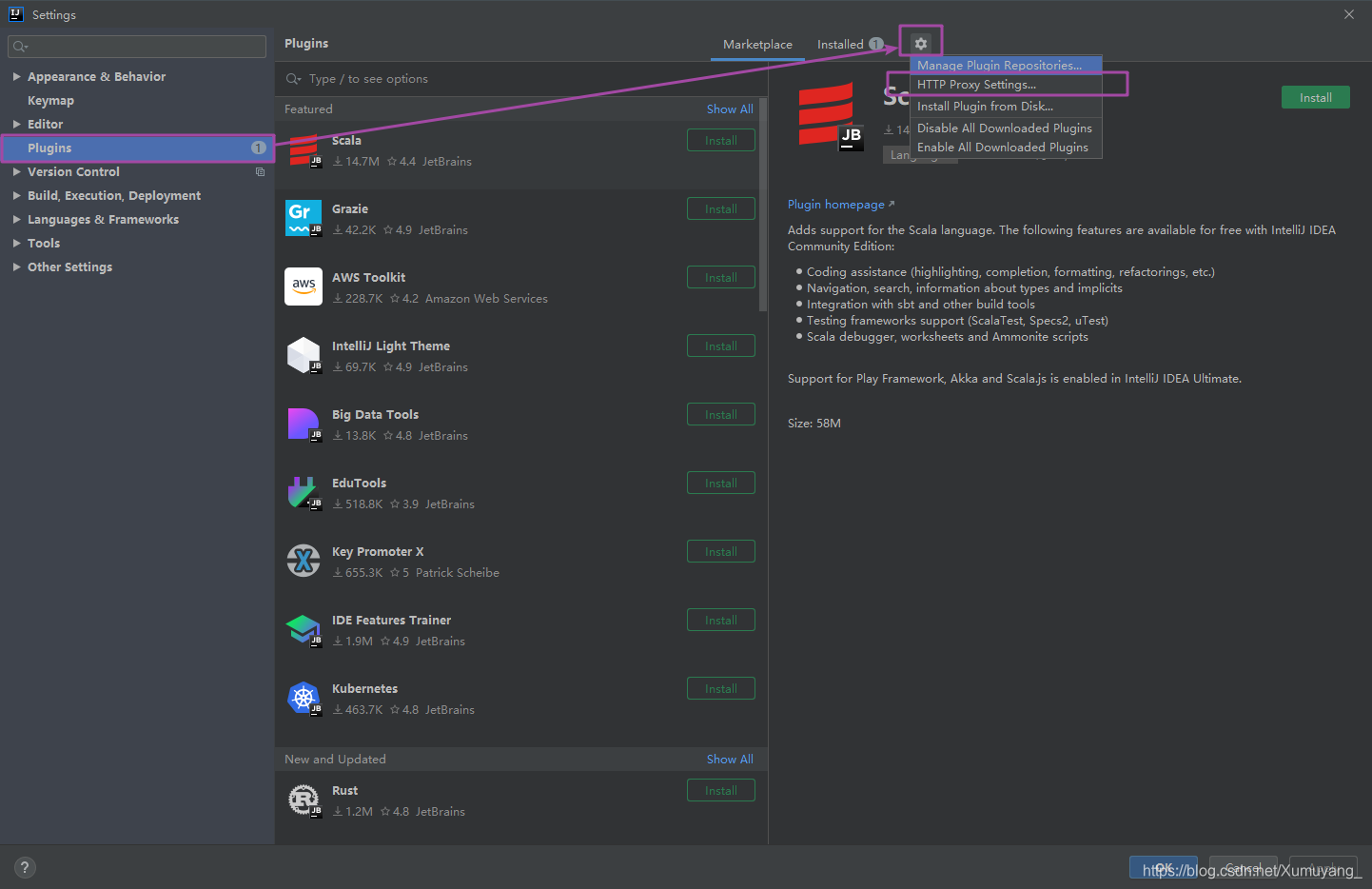1372x889 pixels.
Task: Switch to the Installed tab
Action: point(850,45)
